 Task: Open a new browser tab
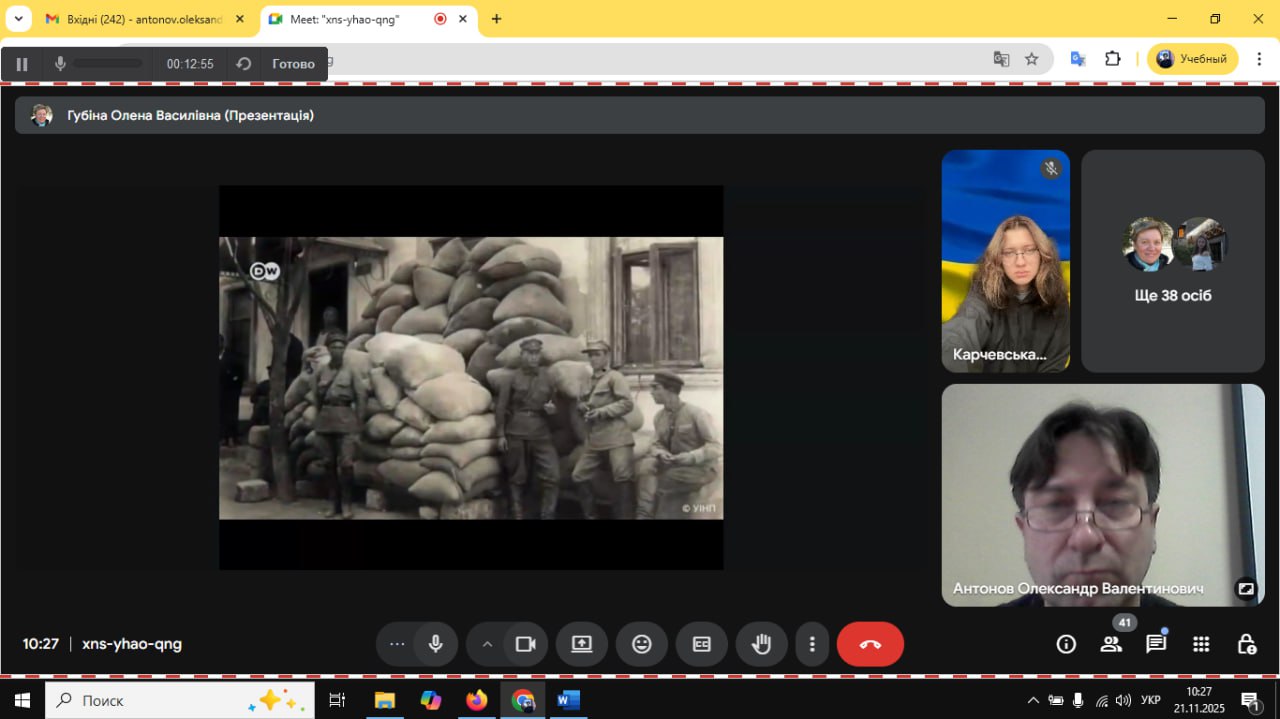(496, 19)
